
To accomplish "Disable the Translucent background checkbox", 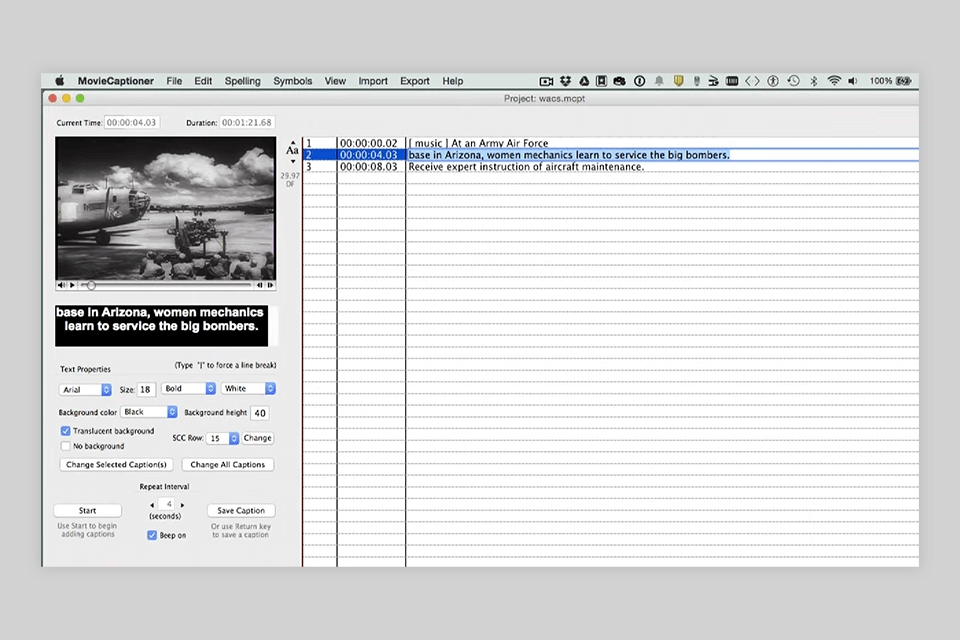I will pyautogui.click(x=66, y=431).
